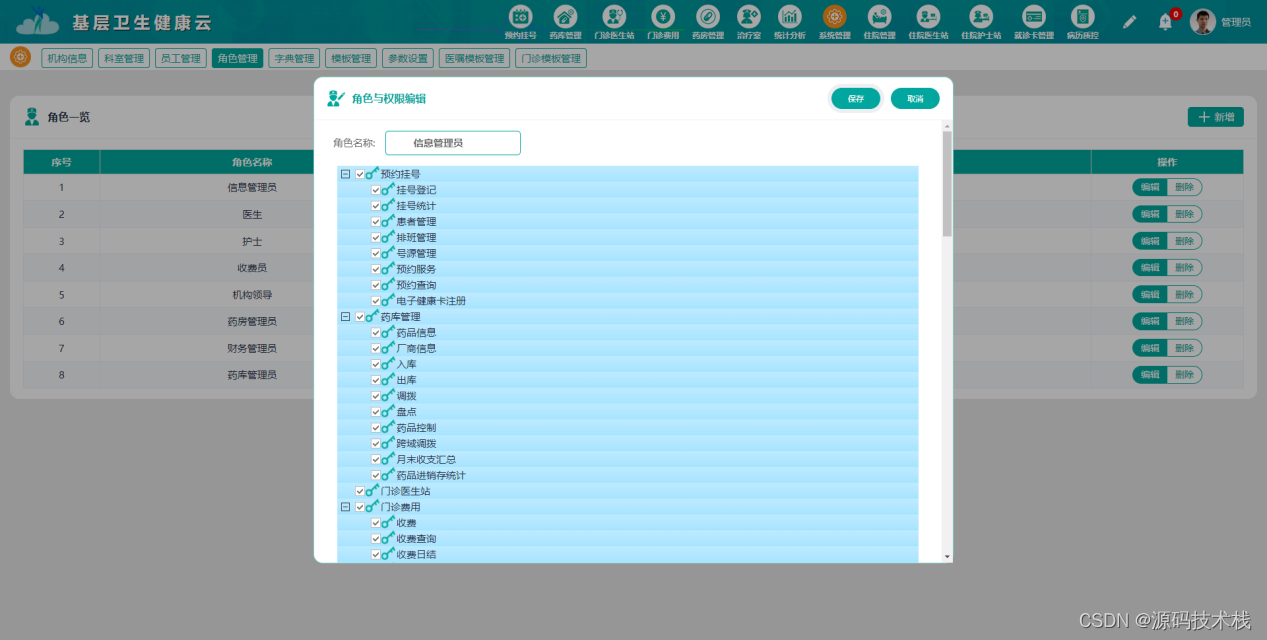The width and height of the screenshot is (1267, 640).
Task: Select the 药品进销存统计 tree row text
Action: [x=431, y=475]
